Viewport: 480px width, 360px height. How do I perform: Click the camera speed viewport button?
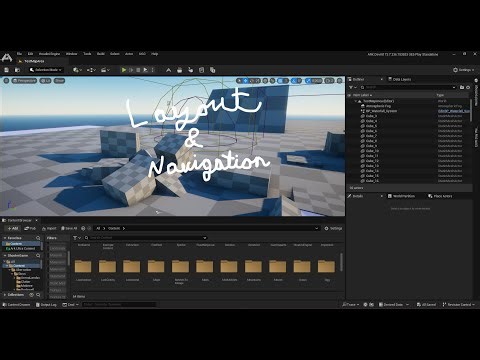click(x=329, y=81)
